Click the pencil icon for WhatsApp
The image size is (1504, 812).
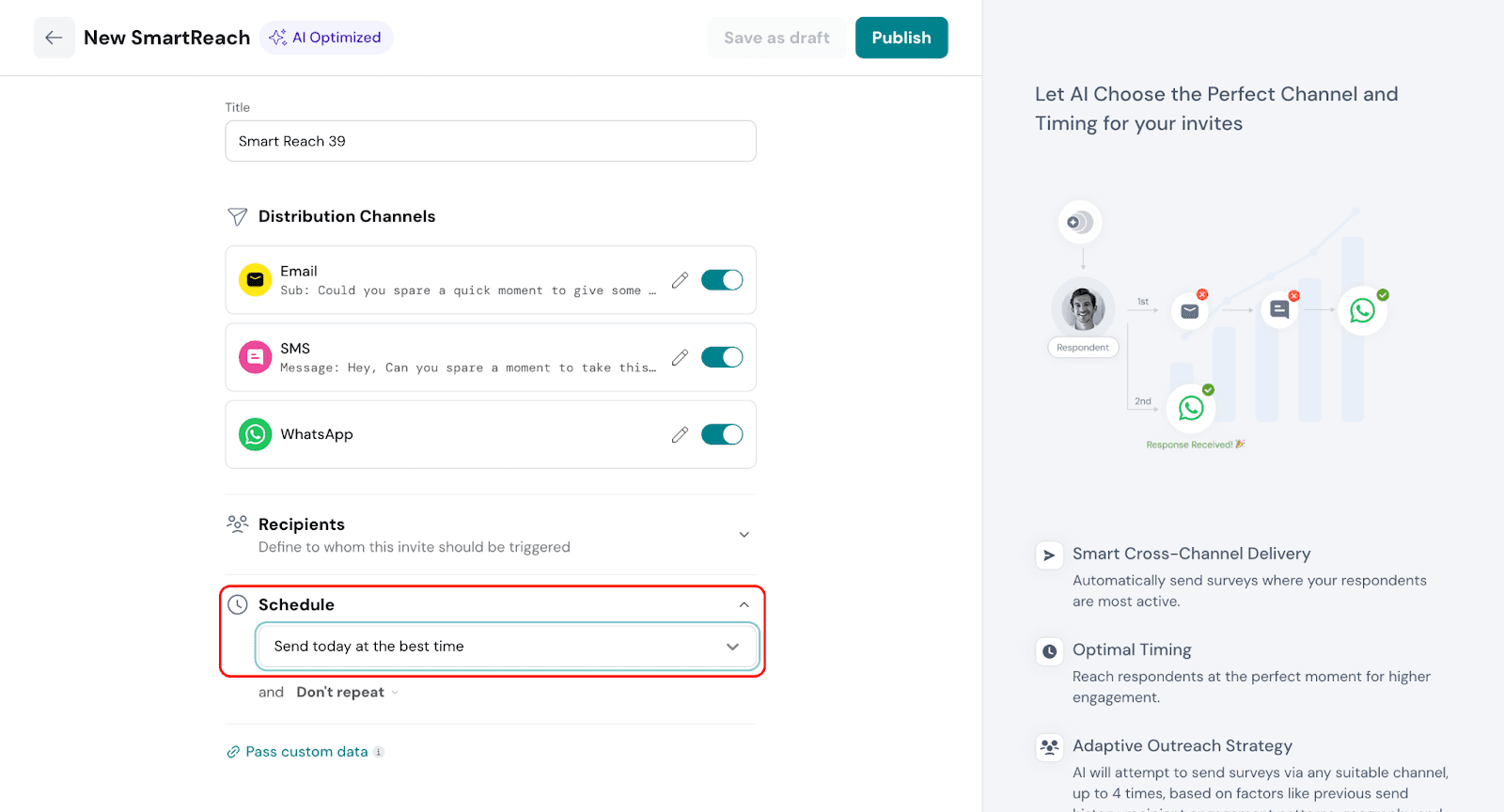(x=680, y=434)
